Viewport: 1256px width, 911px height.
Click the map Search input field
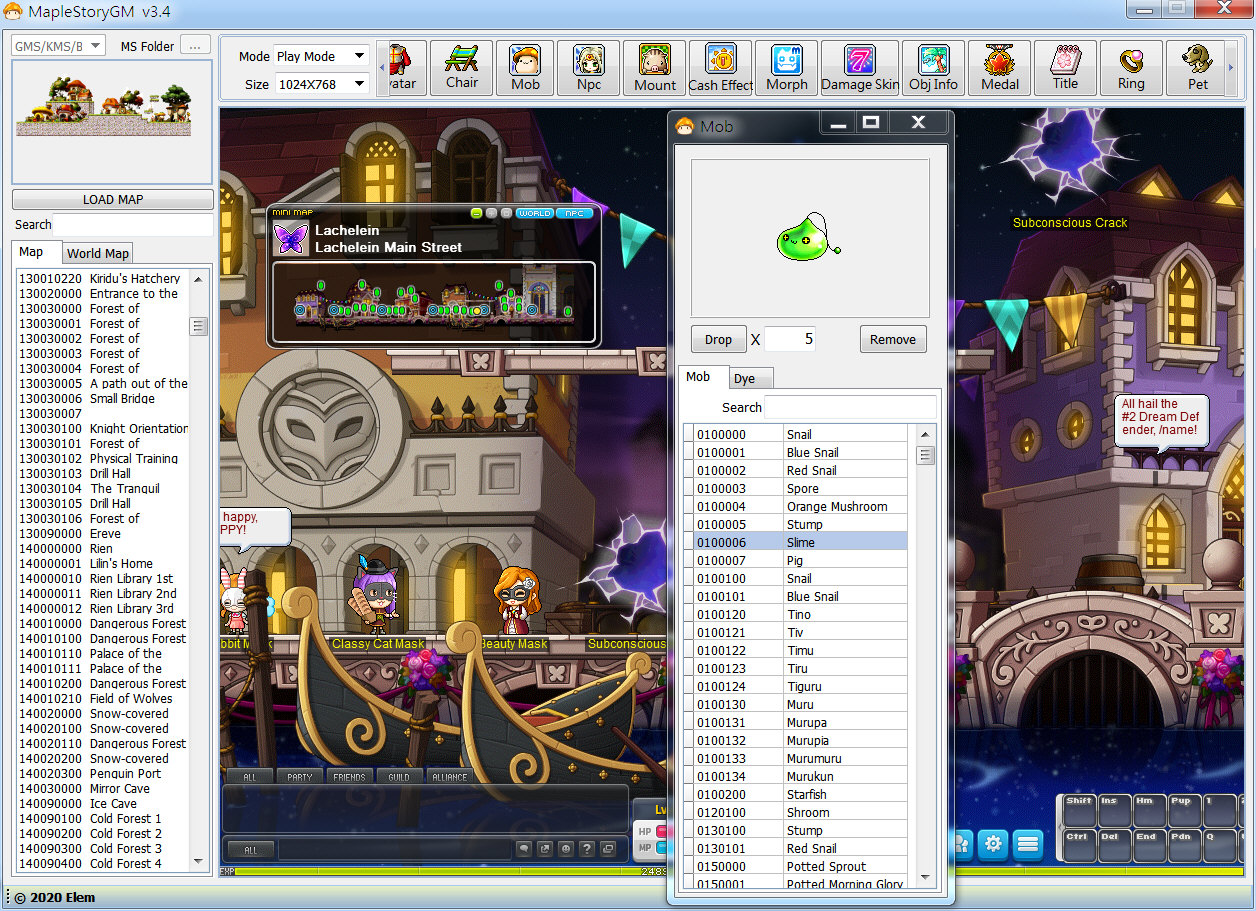pos(133,225)
